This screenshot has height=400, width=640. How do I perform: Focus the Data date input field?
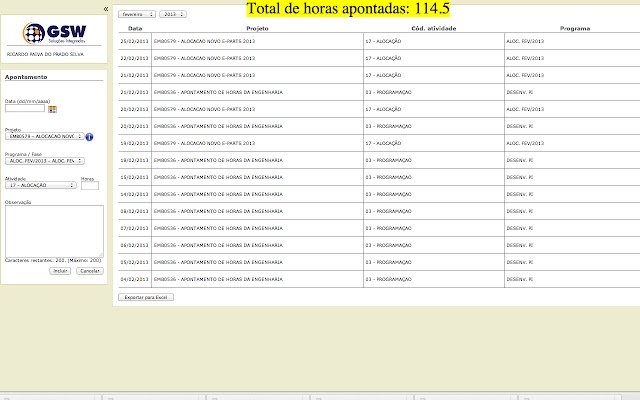(25, 108)
